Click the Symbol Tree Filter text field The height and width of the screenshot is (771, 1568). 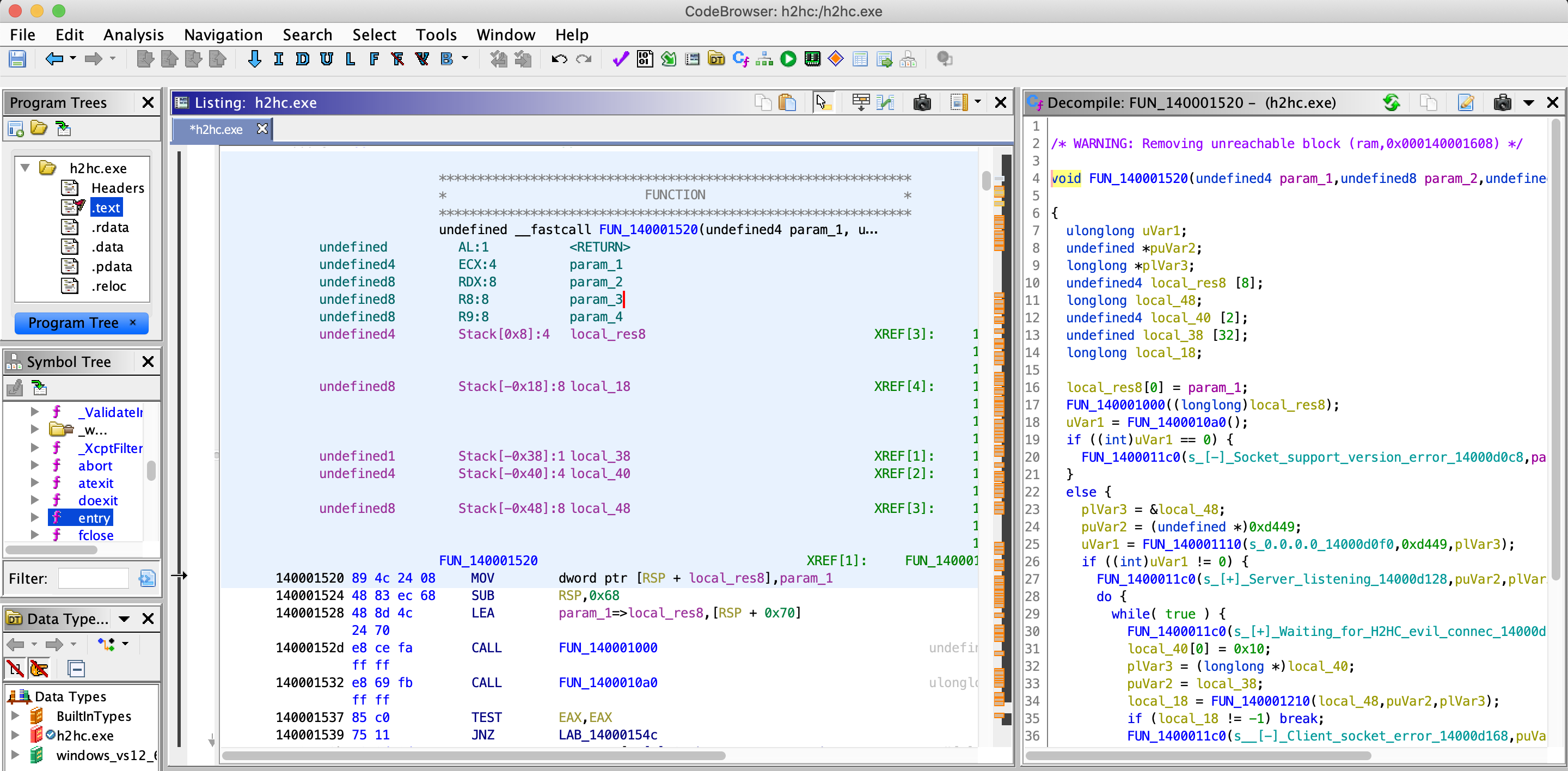(93, 578)
